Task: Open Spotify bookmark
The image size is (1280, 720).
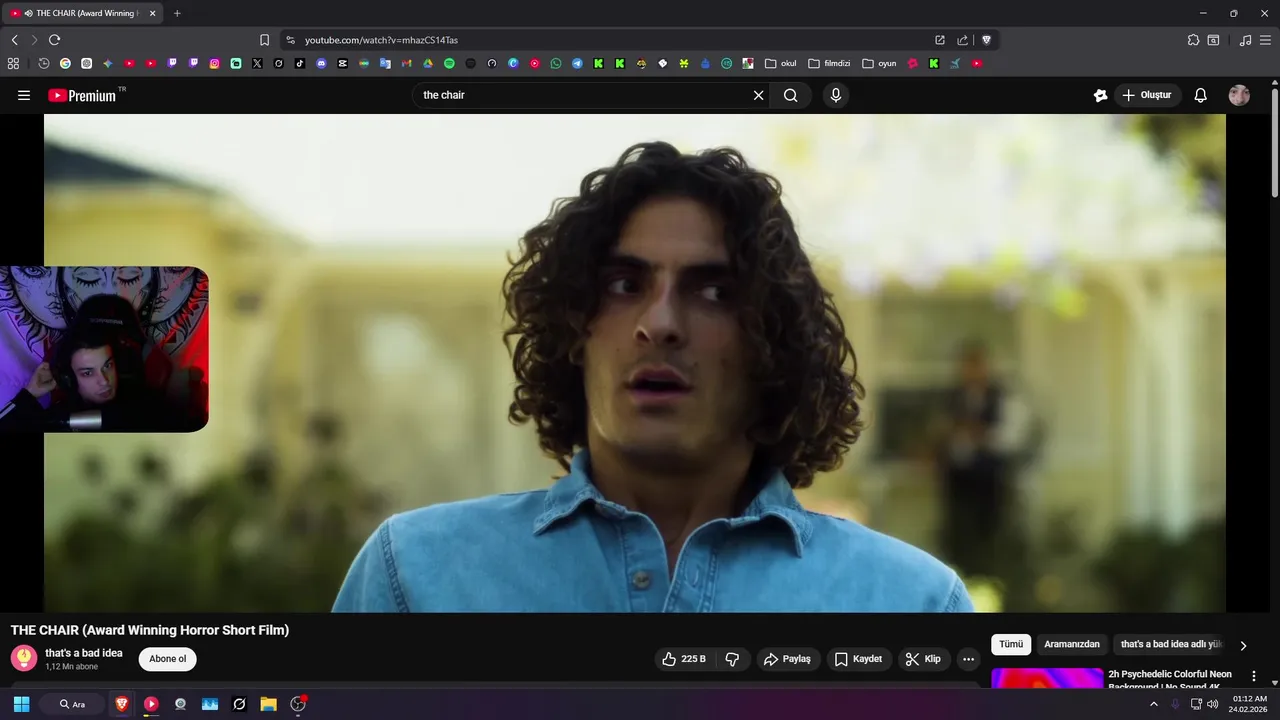Action: coord(449,63)
